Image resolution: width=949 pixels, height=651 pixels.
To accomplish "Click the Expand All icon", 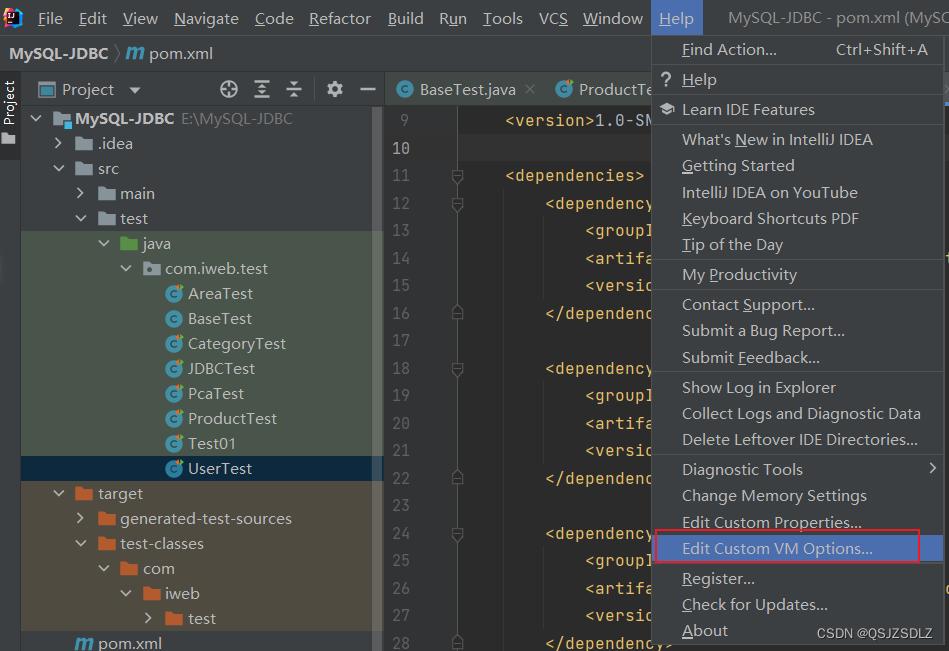I will (x=262, y=89).
